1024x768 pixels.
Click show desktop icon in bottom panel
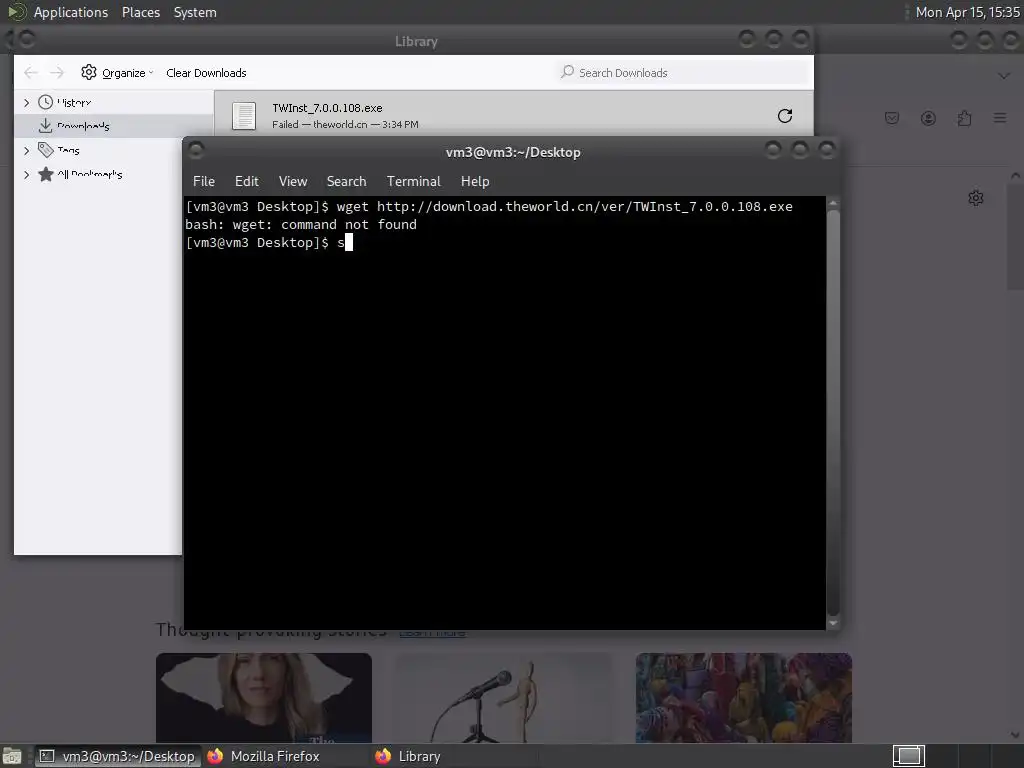pos(12,756)
